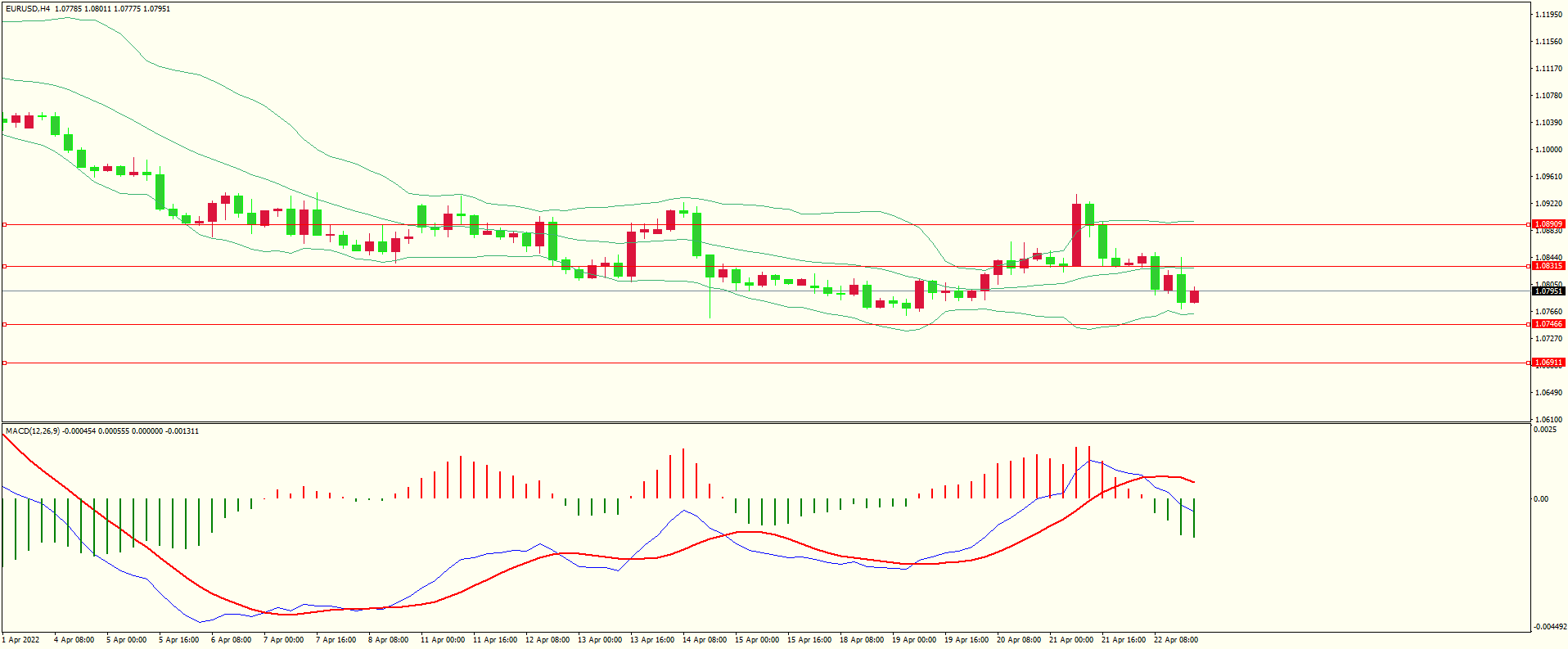Image resolution: width=1568 pixels, height=649 pixels.
Task: Click the 1.10390 price scale label
Action: click(x=1549, y=123)
